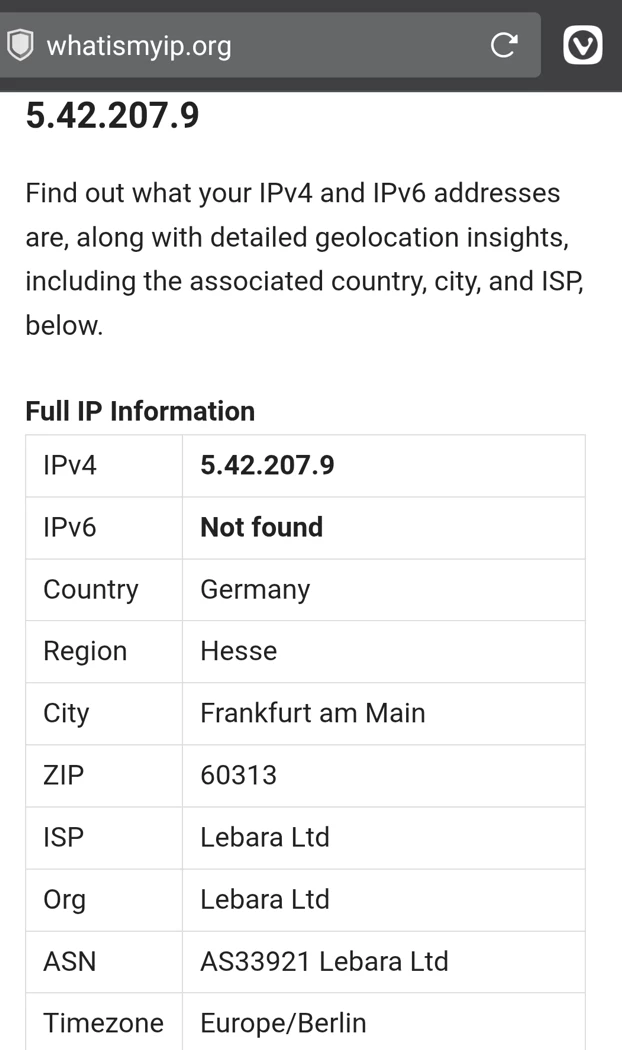Click the Hesse region value
The height and width of the screenshot is (1050, 622).
238,651
